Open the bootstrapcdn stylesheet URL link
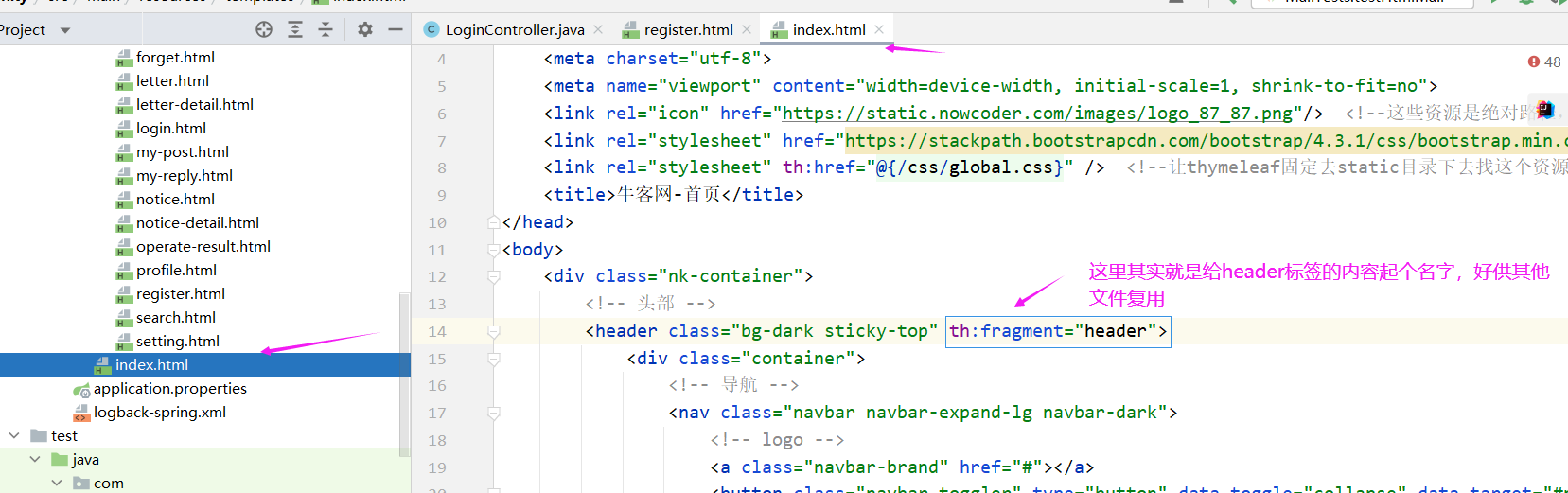Viewport: 1568px width, 493px height. [x=1206, y=141]
